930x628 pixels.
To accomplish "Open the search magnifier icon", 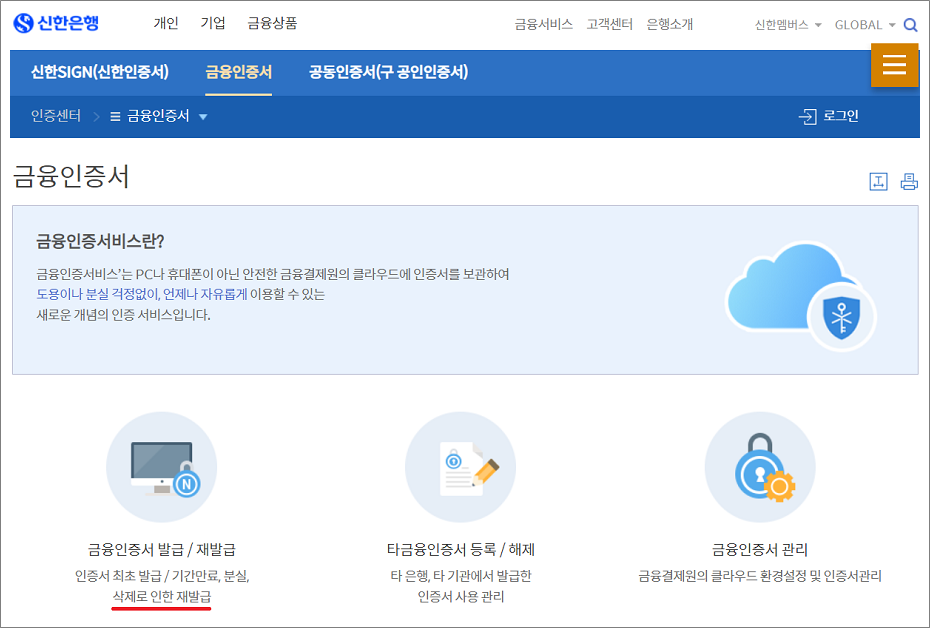I will click(x=910, y=25).
